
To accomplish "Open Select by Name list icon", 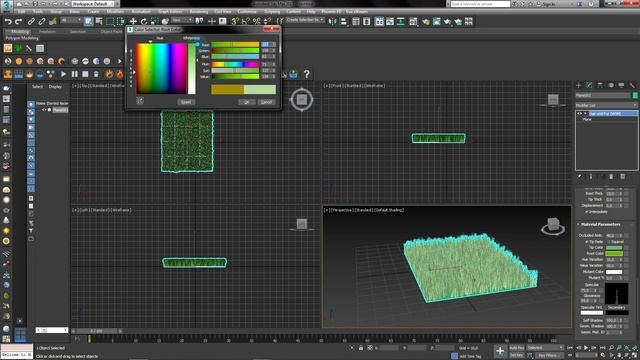I will coord(99,21).
